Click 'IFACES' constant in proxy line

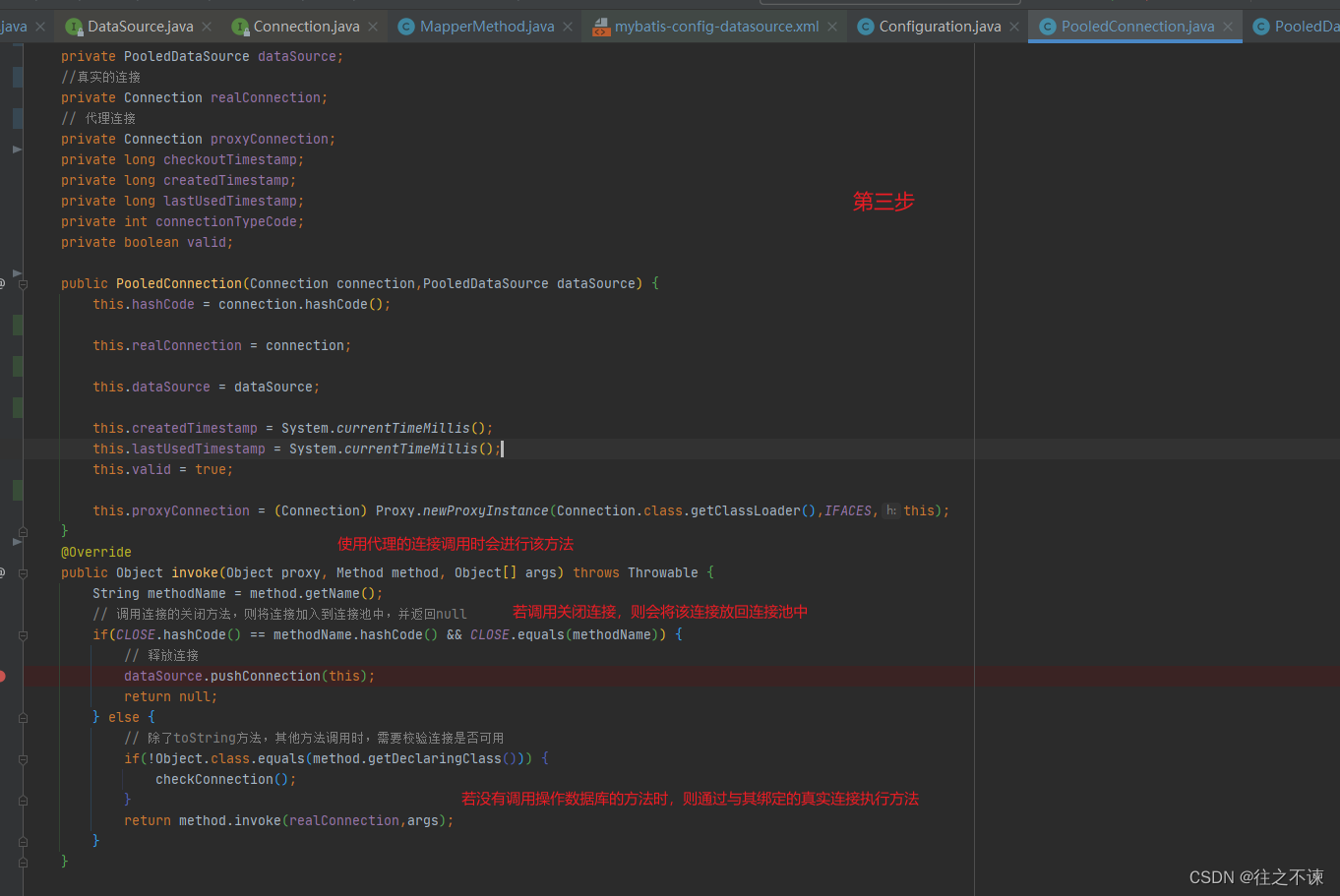tap(848, 510)
